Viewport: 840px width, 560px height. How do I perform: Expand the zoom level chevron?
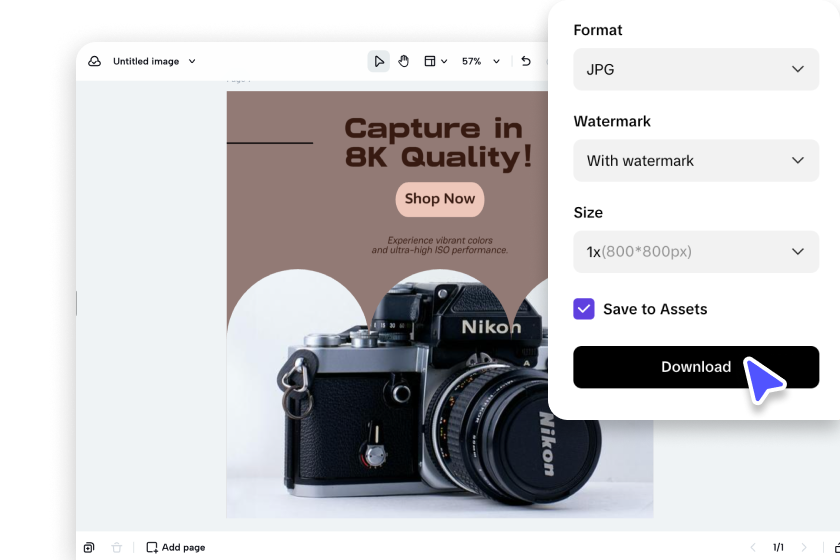(x=497, y=62)
